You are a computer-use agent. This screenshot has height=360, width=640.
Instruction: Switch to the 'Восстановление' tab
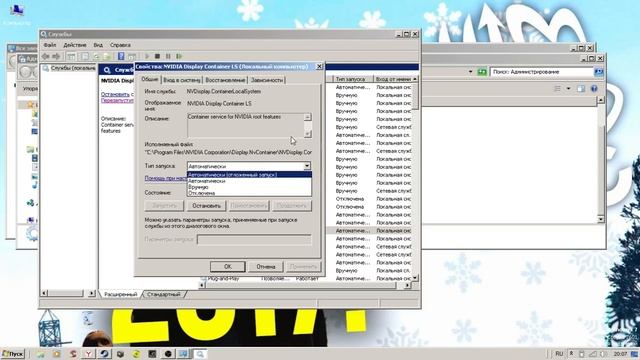[225, 80]
